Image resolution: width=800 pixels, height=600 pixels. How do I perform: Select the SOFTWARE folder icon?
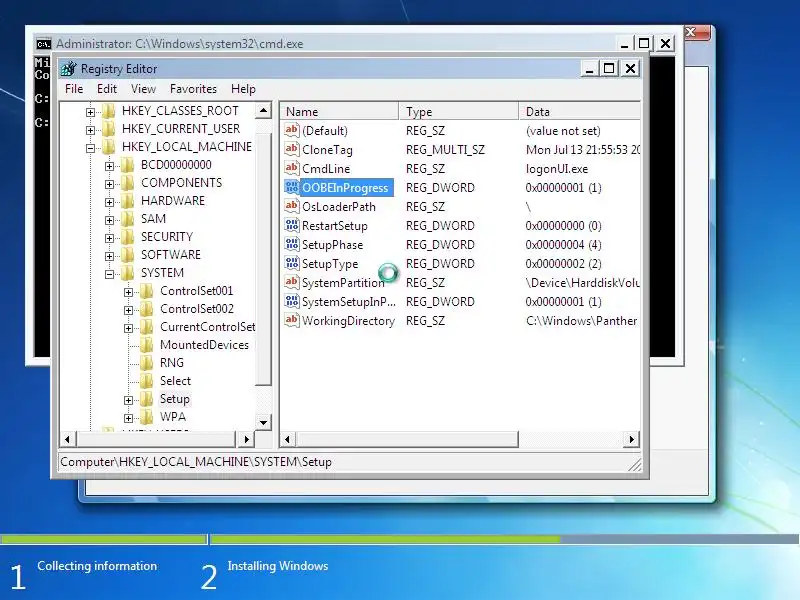click(128, 255)
